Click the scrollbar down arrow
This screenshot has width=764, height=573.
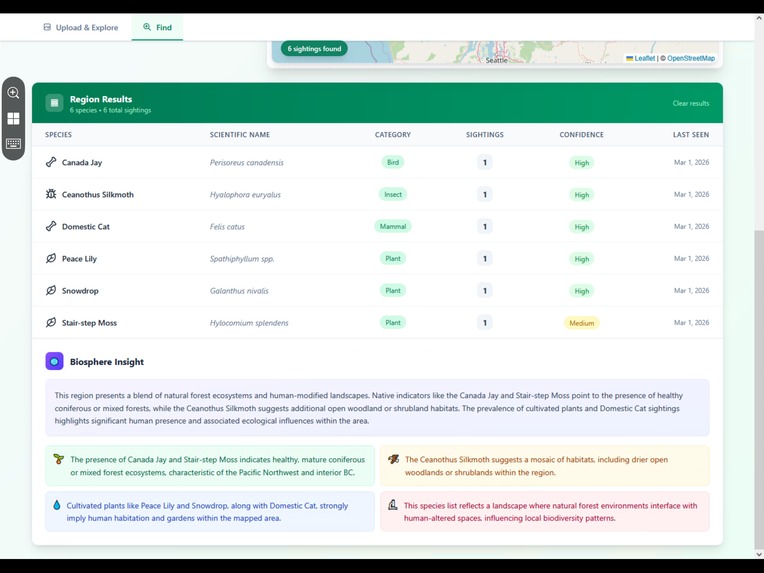(x=759, y=554)
